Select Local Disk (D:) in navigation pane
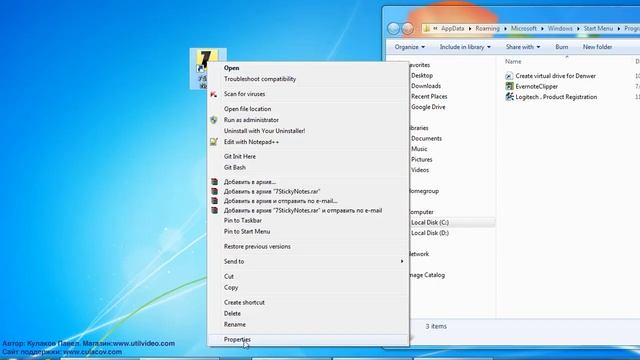Viewport: 640px width, 360px height. [430, 233]
